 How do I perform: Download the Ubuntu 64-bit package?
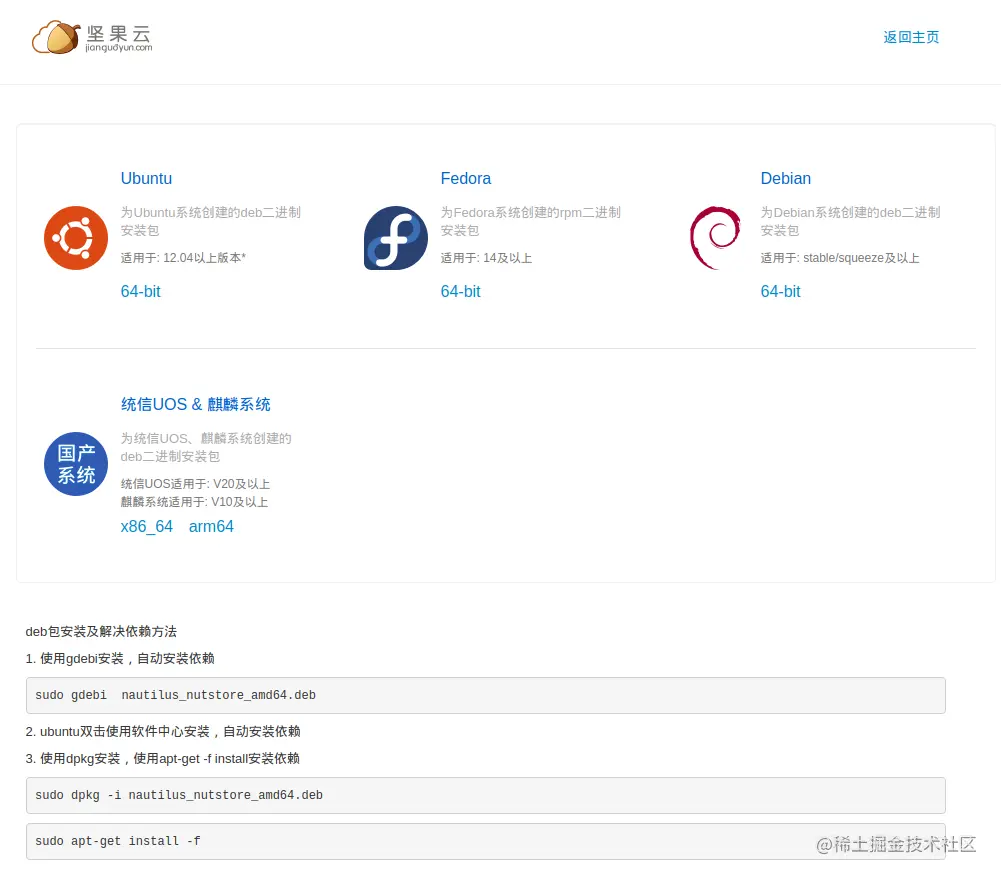(140, 291)
